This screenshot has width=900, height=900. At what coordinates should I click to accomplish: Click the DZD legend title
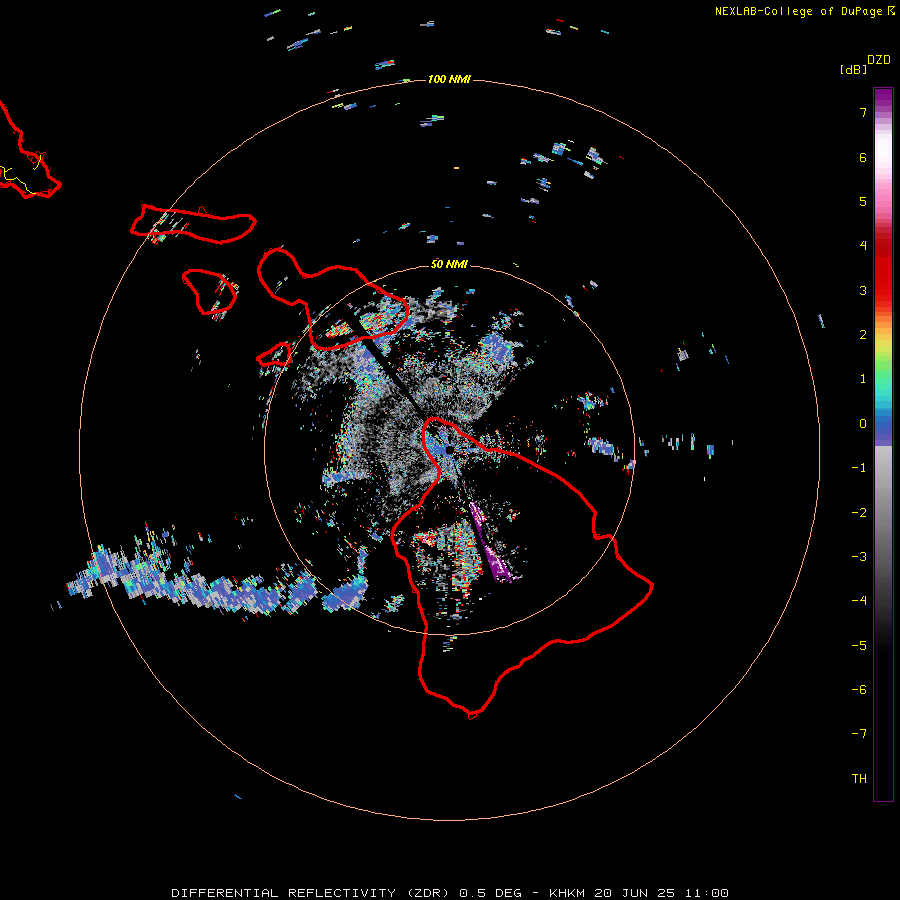[879, 60]
